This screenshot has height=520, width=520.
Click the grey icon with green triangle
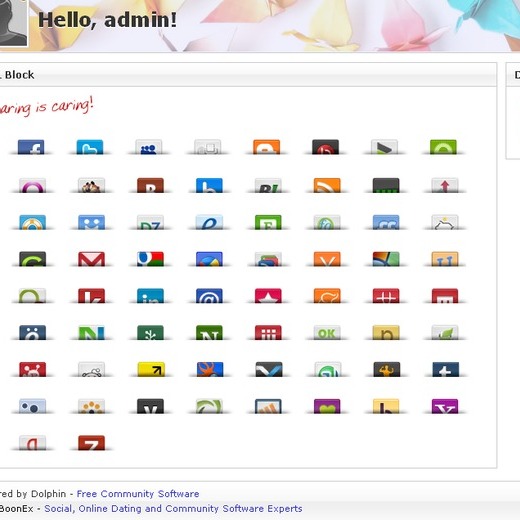[x=384, y=147]
